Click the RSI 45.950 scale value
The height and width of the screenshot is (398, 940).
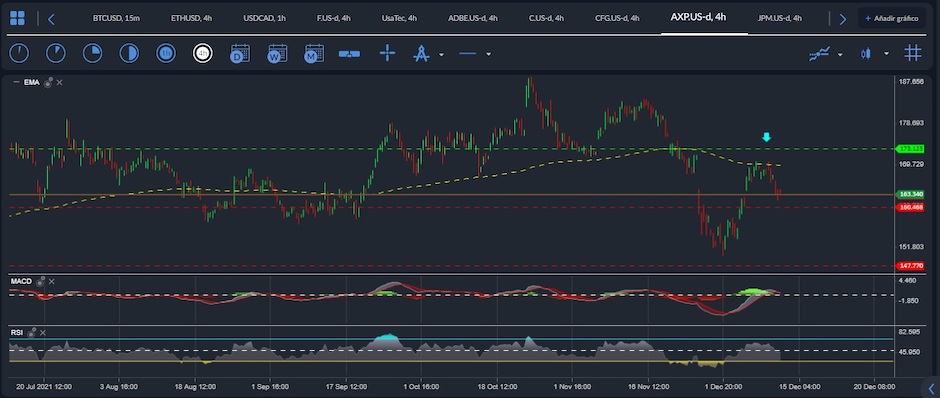pyautogui.click(x=909, y=352)
